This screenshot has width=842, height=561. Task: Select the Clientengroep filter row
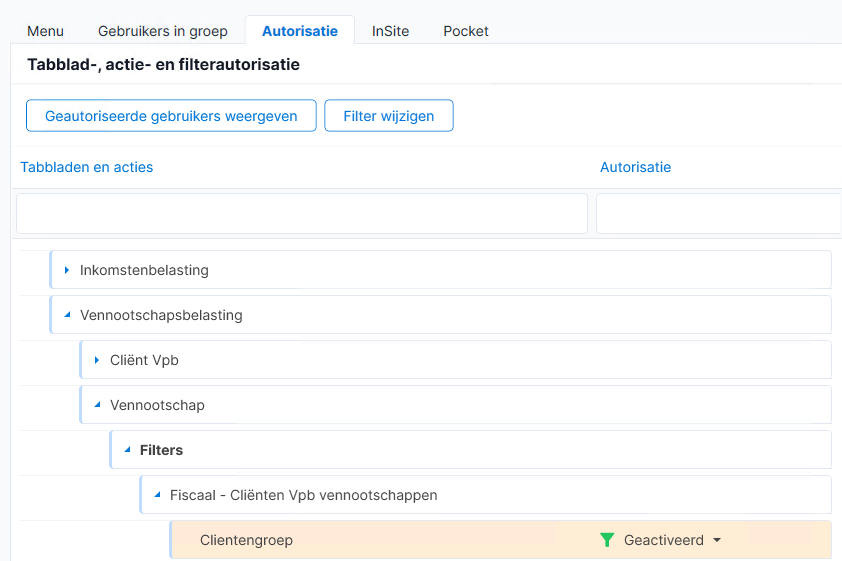500,540
